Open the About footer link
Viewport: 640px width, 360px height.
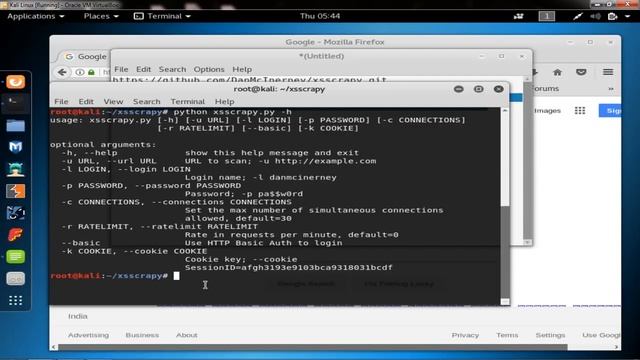(x=187, y=335)
